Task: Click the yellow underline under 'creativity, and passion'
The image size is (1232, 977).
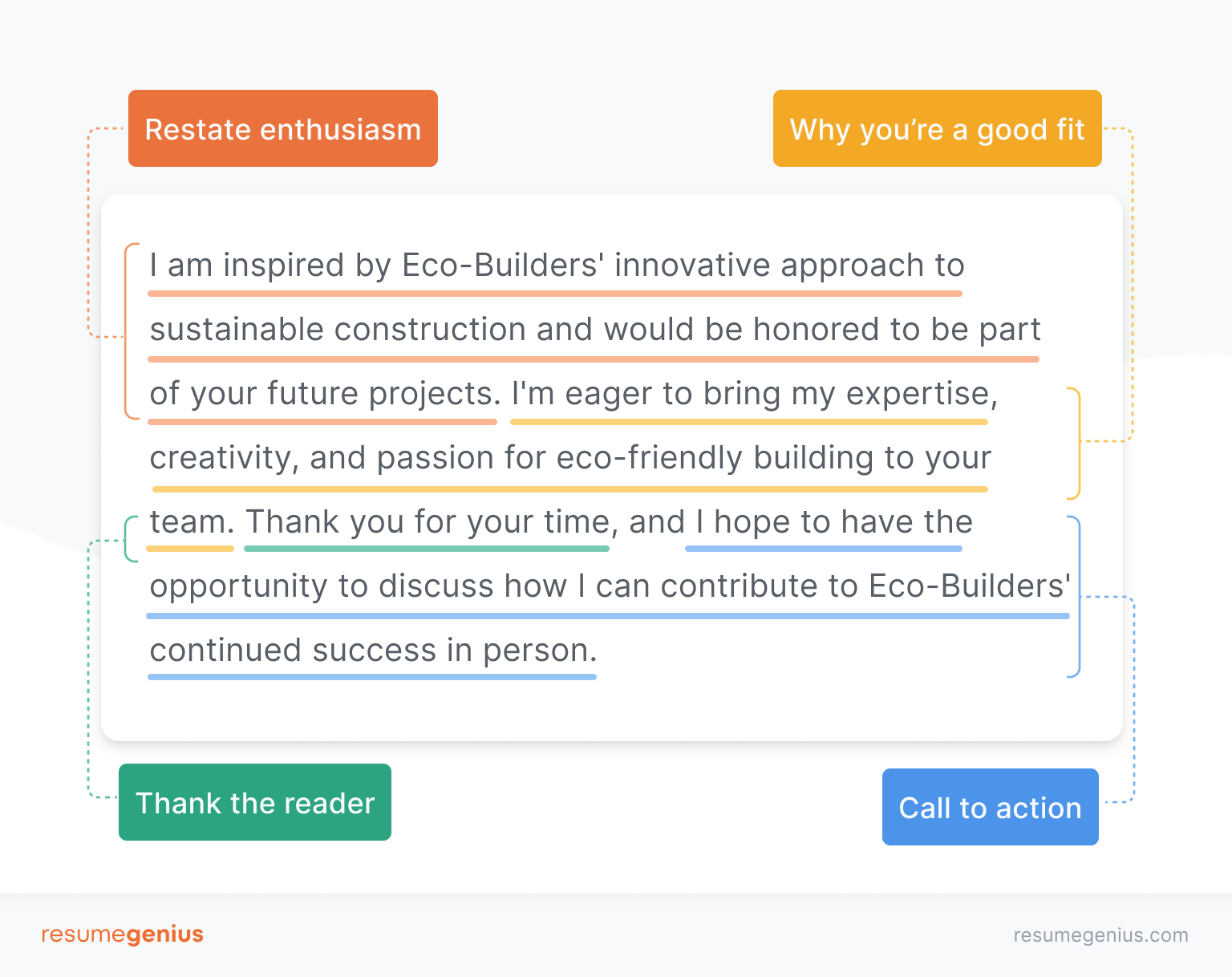Action: (x=569, y=488)
